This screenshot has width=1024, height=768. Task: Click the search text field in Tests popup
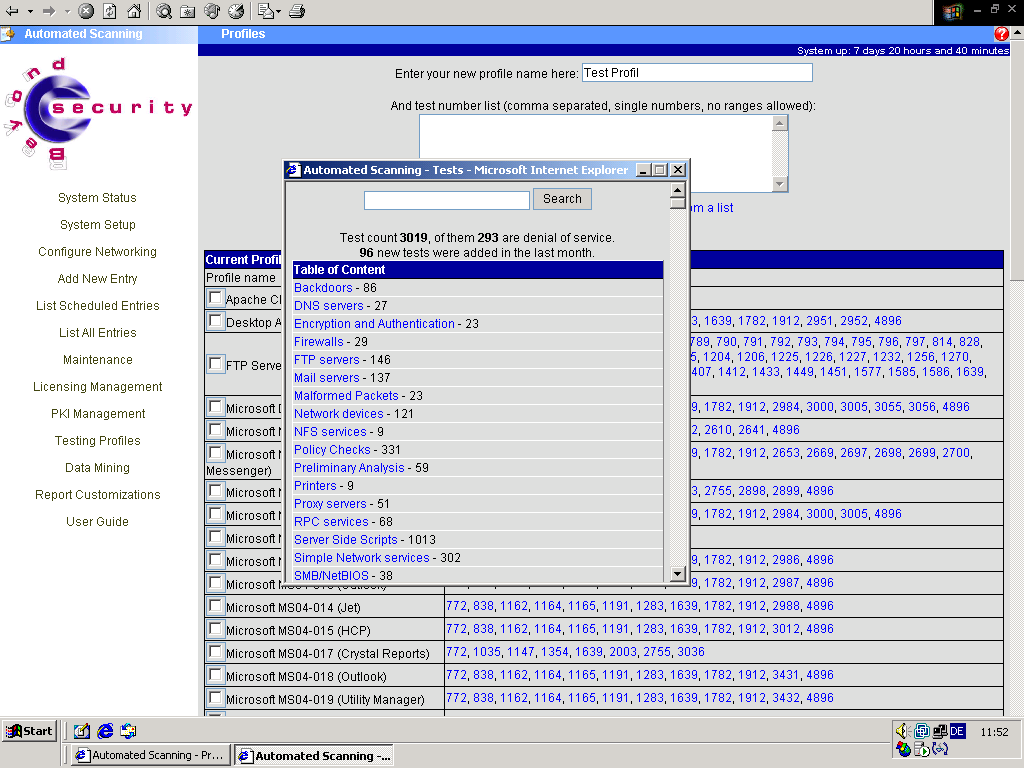pos(447,200)
